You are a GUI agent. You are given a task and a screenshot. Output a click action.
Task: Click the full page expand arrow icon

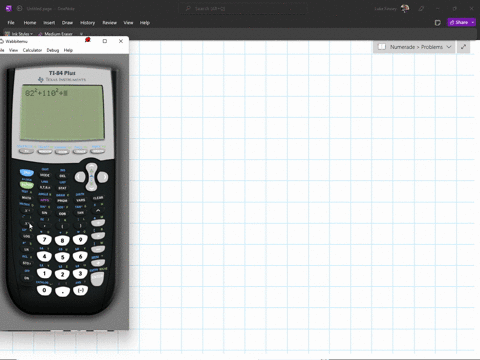pos(463,47)
